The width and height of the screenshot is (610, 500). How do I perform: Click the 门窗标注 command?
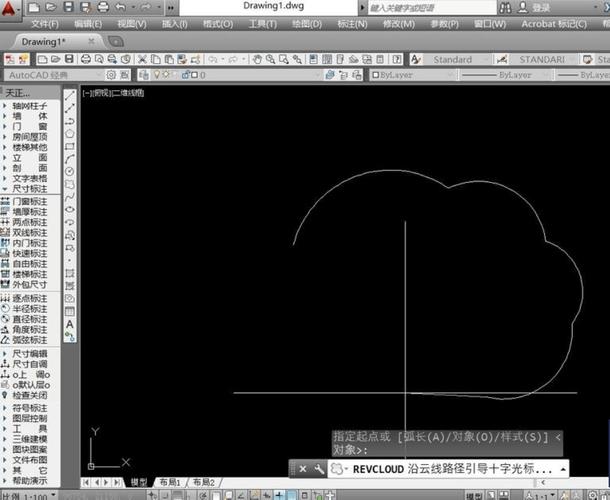[x=25, y=202]
